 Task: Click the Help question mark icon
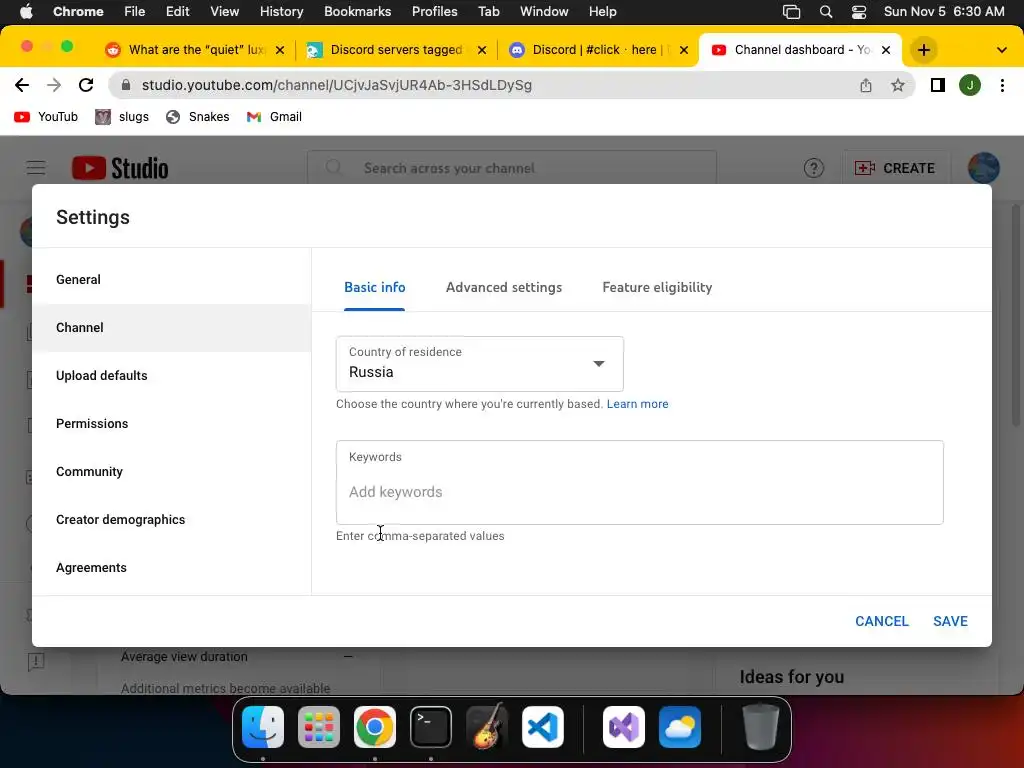tap(813, 168)
